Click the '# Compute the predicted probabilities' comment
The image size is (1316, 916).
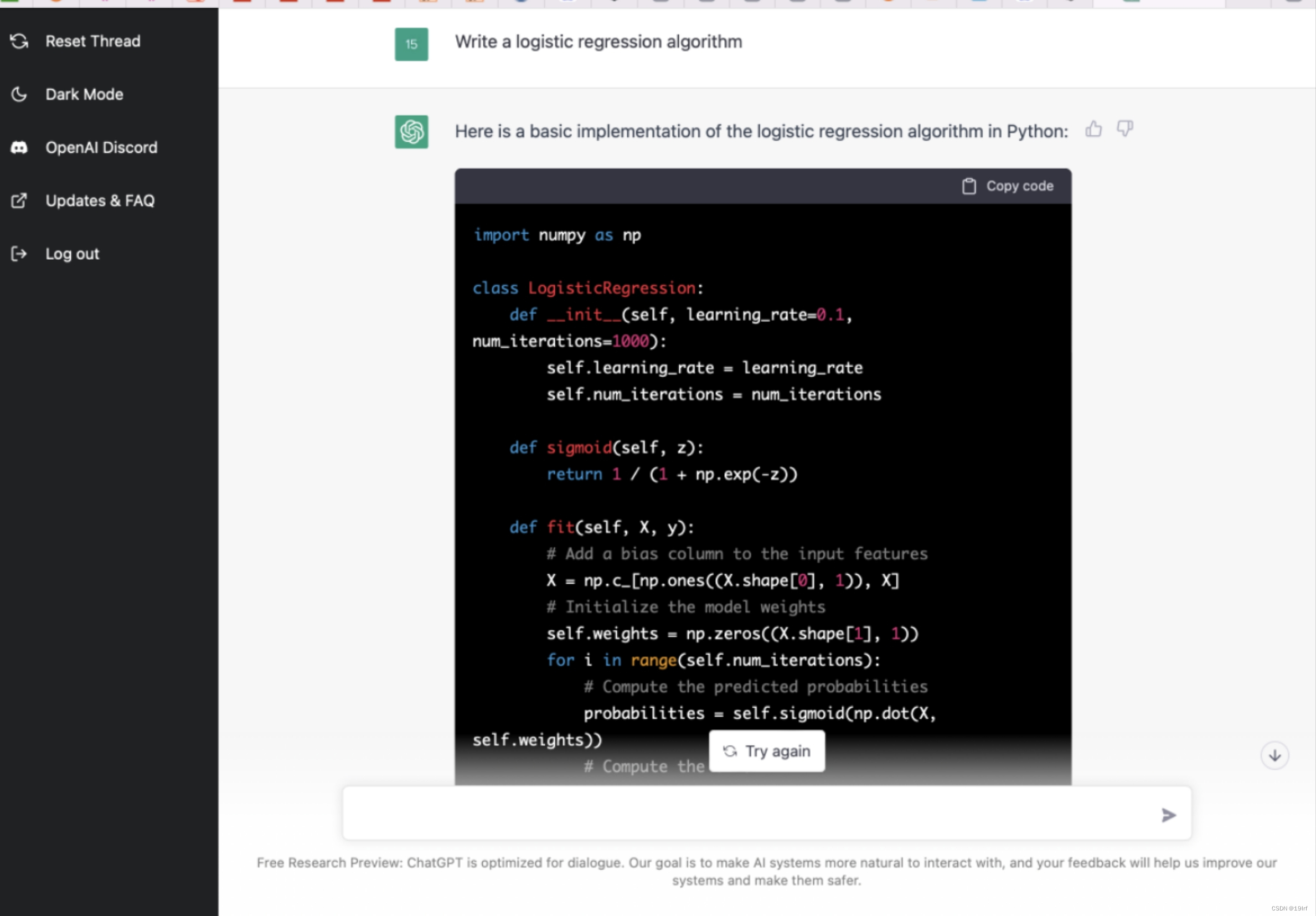[756, 687]
